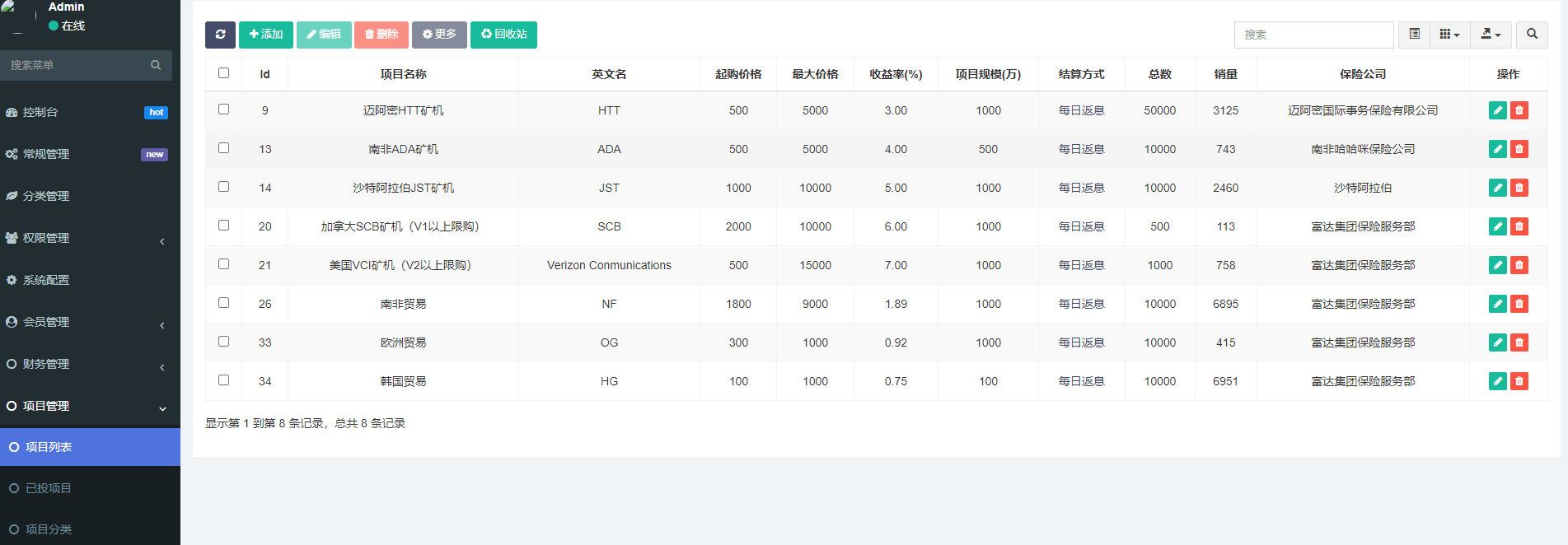Open the 回收站 recycle bin button
Image resolution: width=1568 pixels, height=545 pixels.
click(x=503, y=35)
